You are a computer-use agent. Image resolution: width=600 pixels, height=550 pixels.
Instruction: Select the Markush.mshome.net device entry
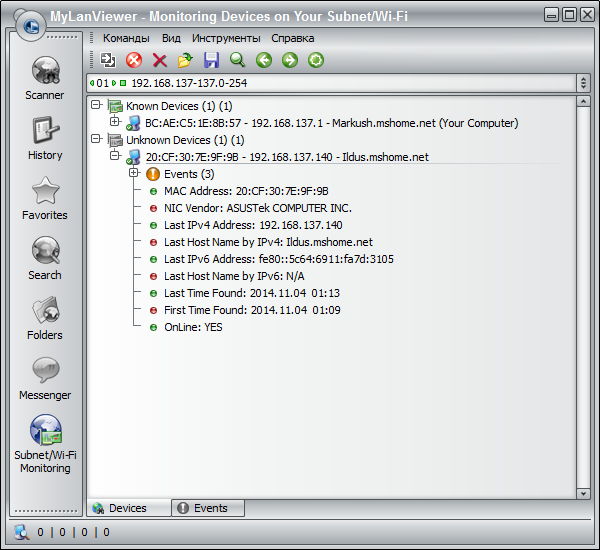coord(330,123)
